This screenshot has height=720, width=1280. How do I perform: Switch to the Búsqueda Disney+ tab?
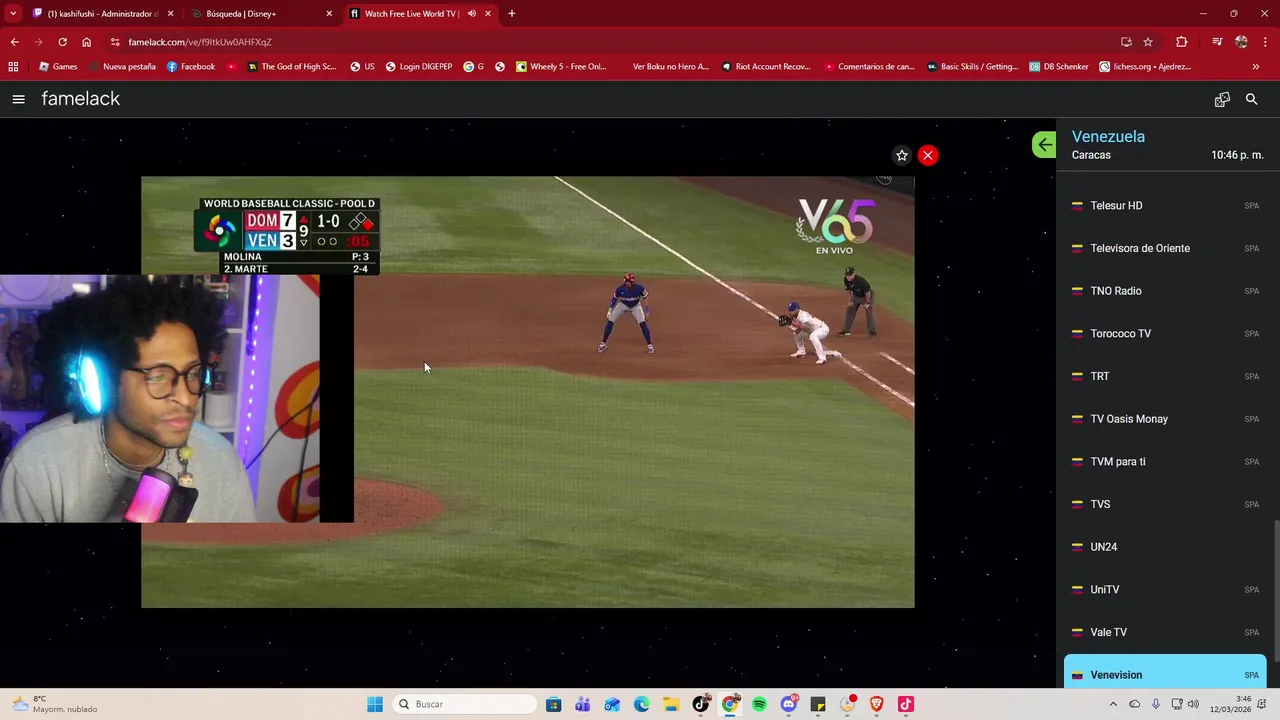coord(263,14)
